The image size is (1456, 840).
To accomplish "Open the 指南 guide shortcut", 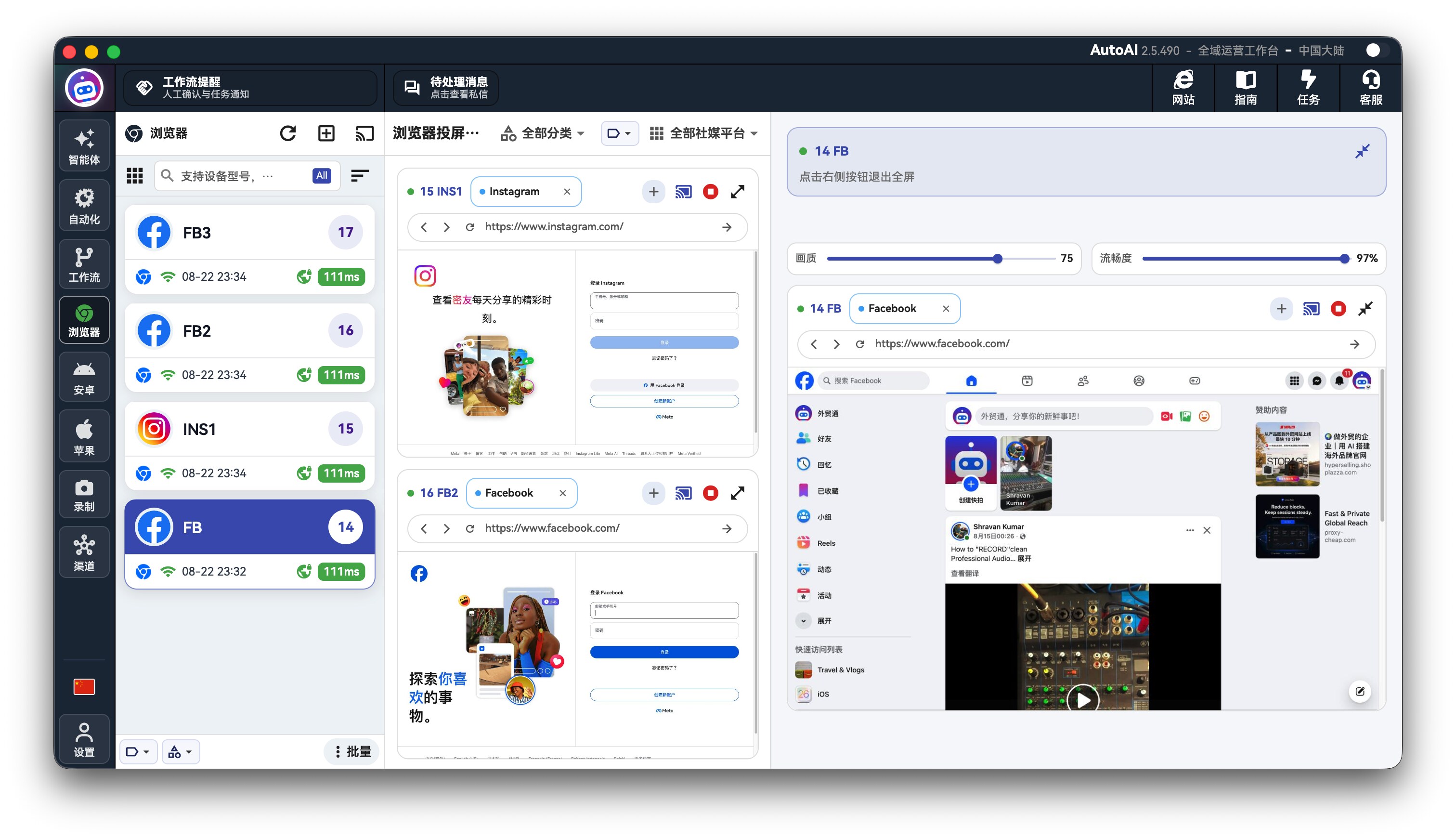I will click(x=1246, y=88).
